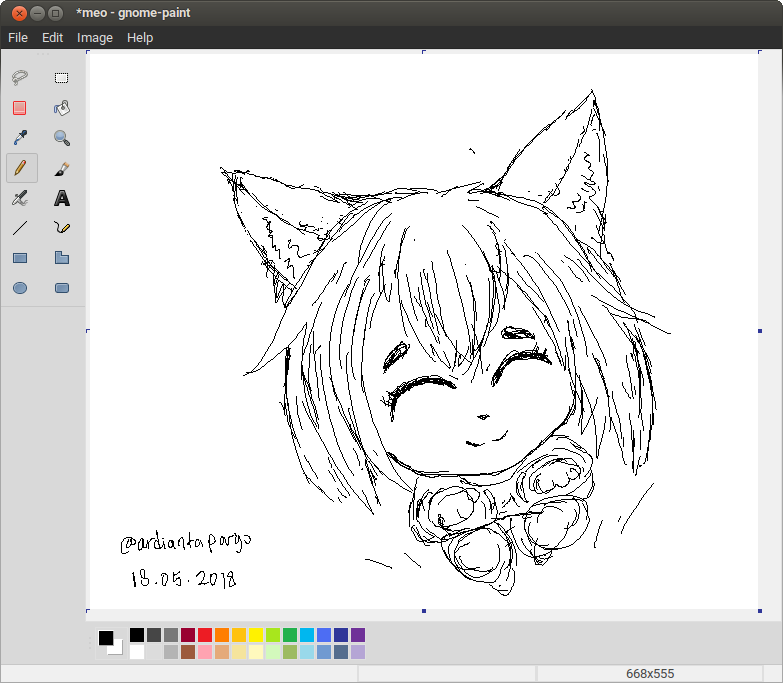Click the white background color indicator
The image size is (783, 683).
(118, 649)
